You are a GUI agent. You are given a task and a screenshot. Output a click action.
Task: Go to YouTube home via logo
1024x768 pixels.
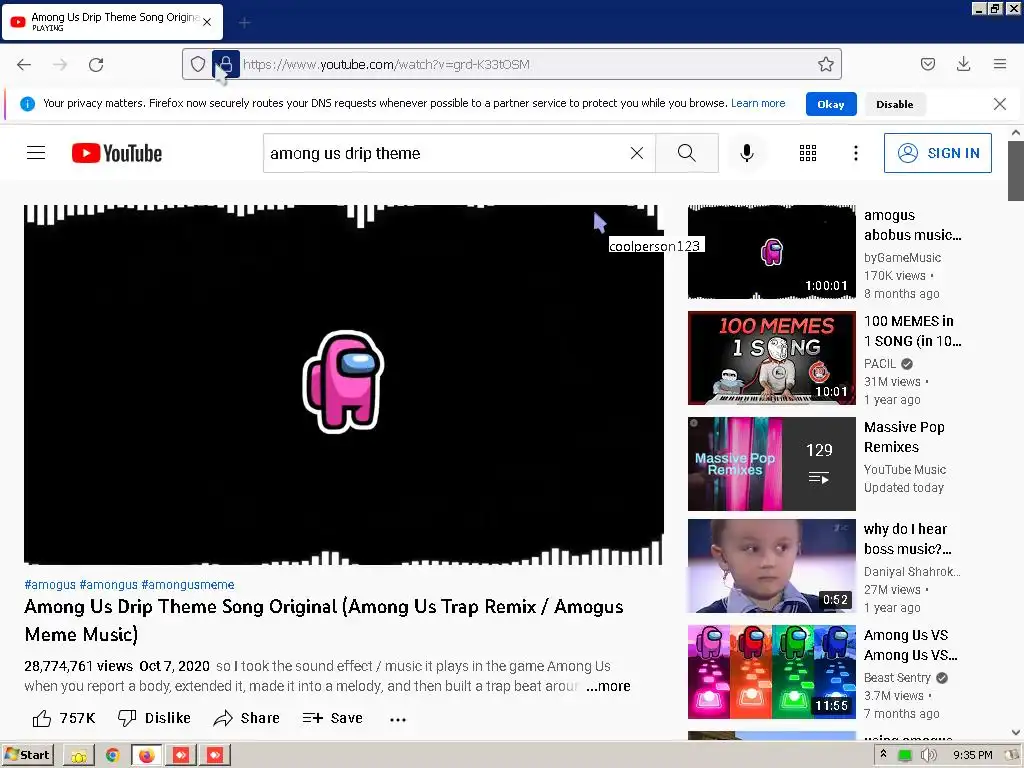click(117, 153)
